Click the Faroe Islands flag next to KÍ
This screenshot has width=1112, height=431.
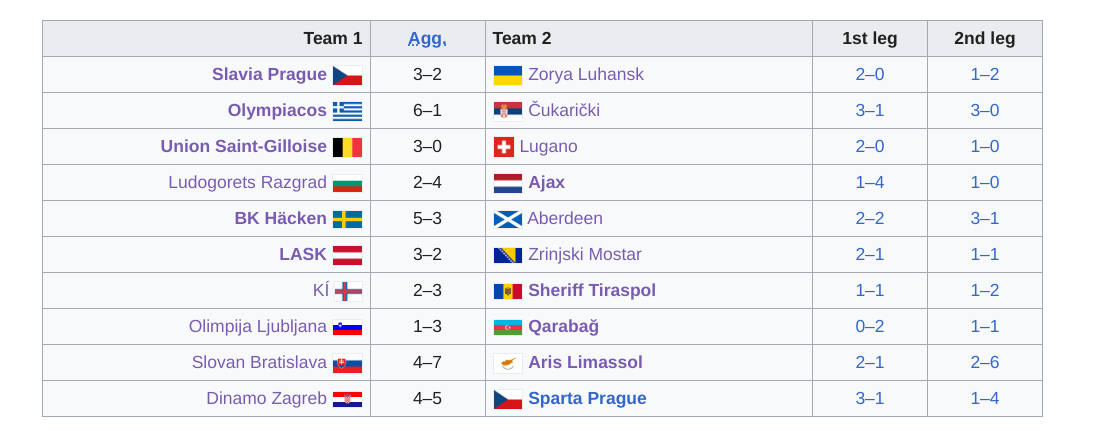[x=348, y=291]
